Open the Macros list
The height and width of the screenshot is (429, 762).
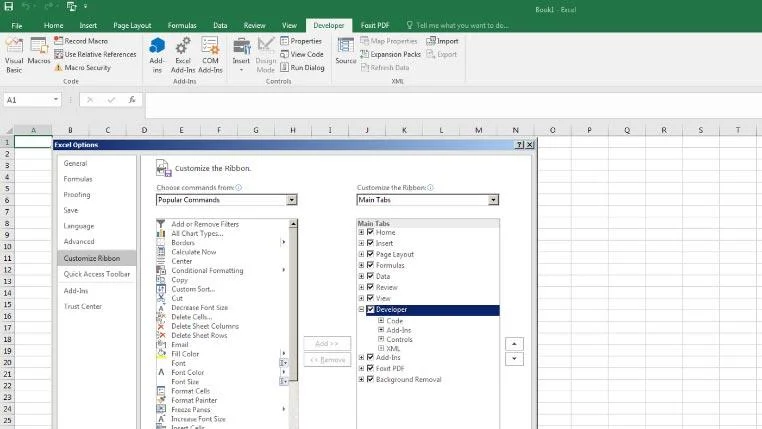point(39,52)
